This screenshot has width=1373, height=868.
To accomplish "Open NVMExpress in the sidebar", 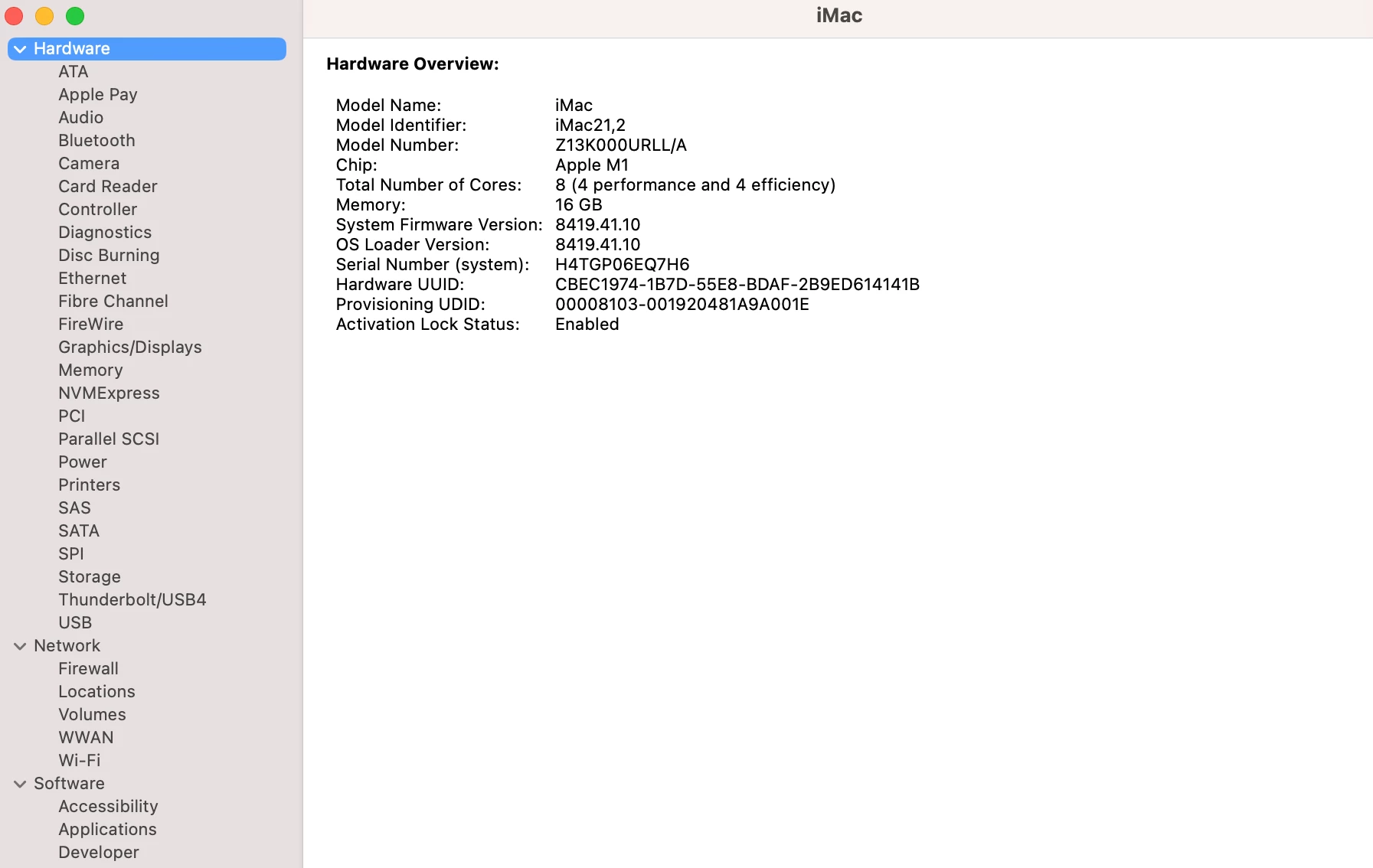I will (x=109, y=393).
